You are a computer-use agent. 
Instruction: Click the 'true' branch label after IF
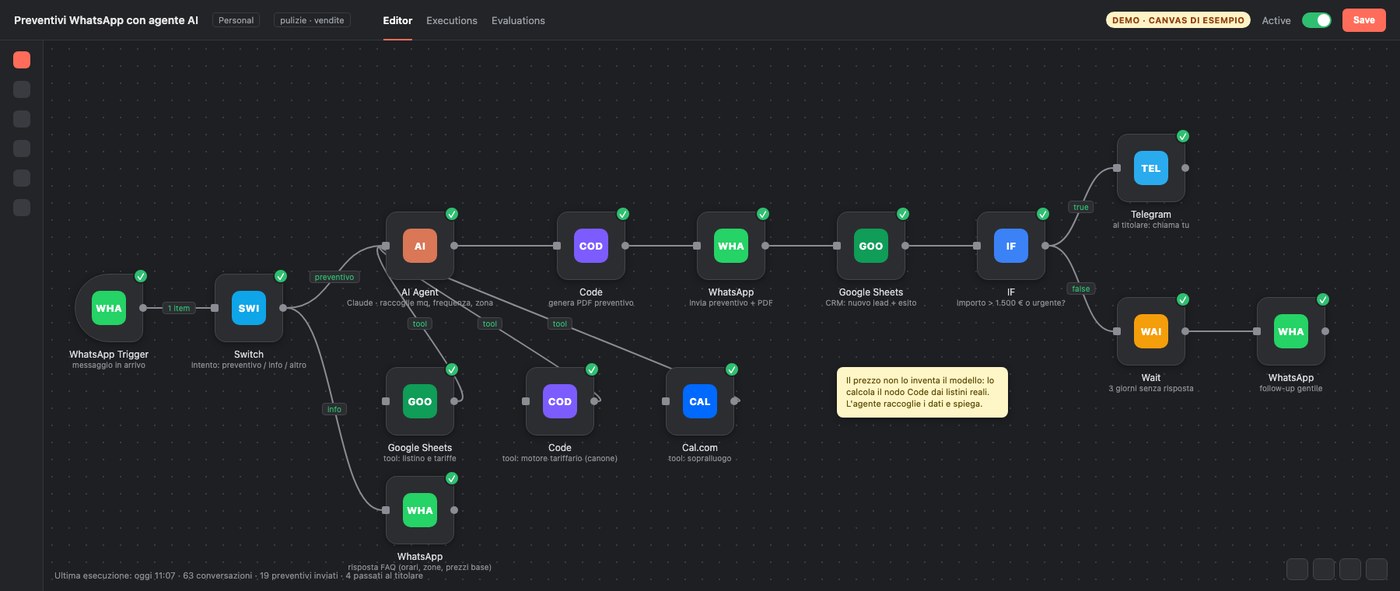point(1080,207)
